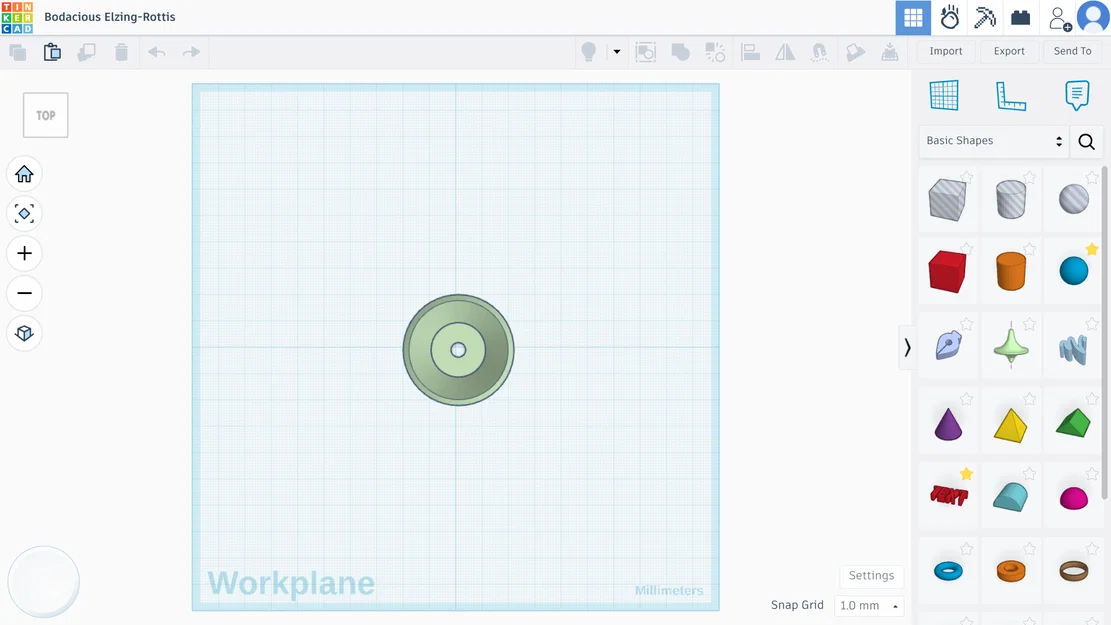Toggle favorite star on Text shape
Screen dimensions: 1111x625
click(966, 473)
